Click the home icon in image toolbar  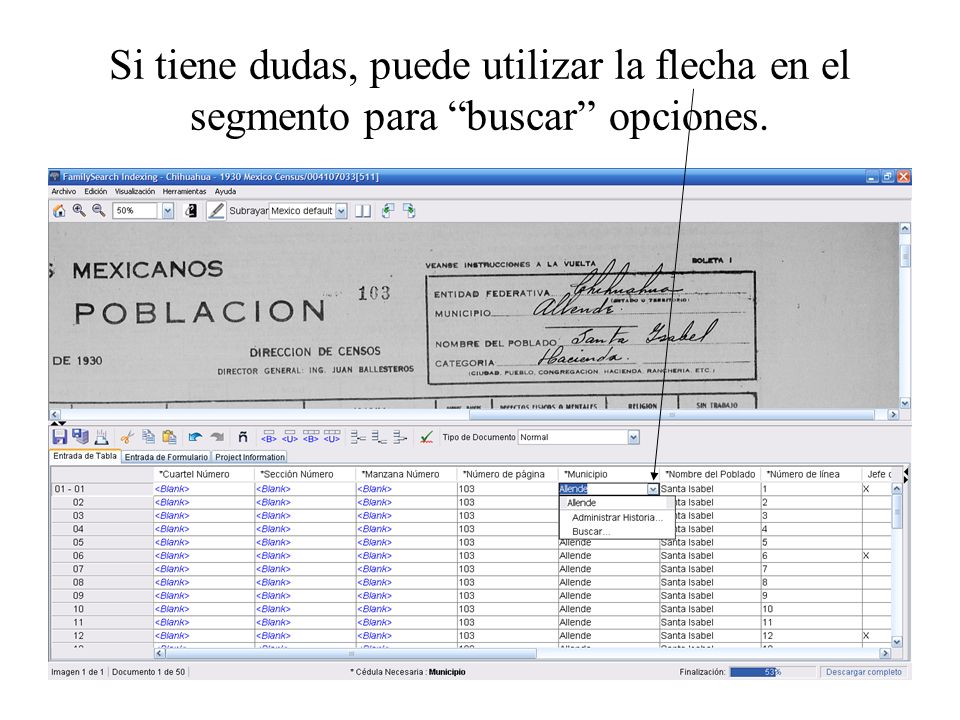click(x=59, y=211)
